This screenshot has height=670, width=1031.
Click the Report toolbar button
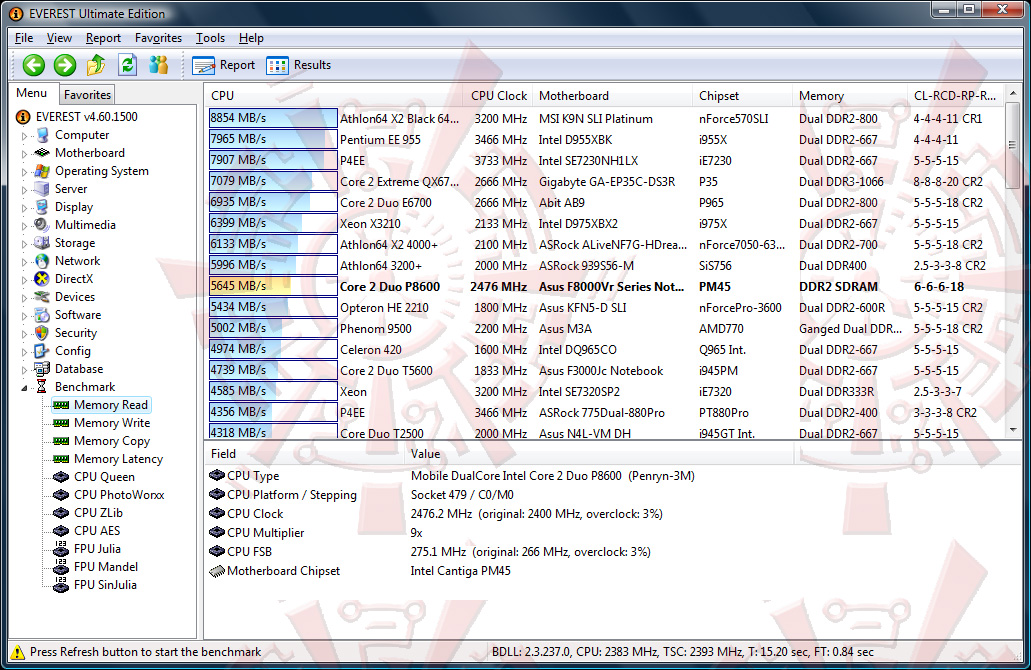coord(224,65)
